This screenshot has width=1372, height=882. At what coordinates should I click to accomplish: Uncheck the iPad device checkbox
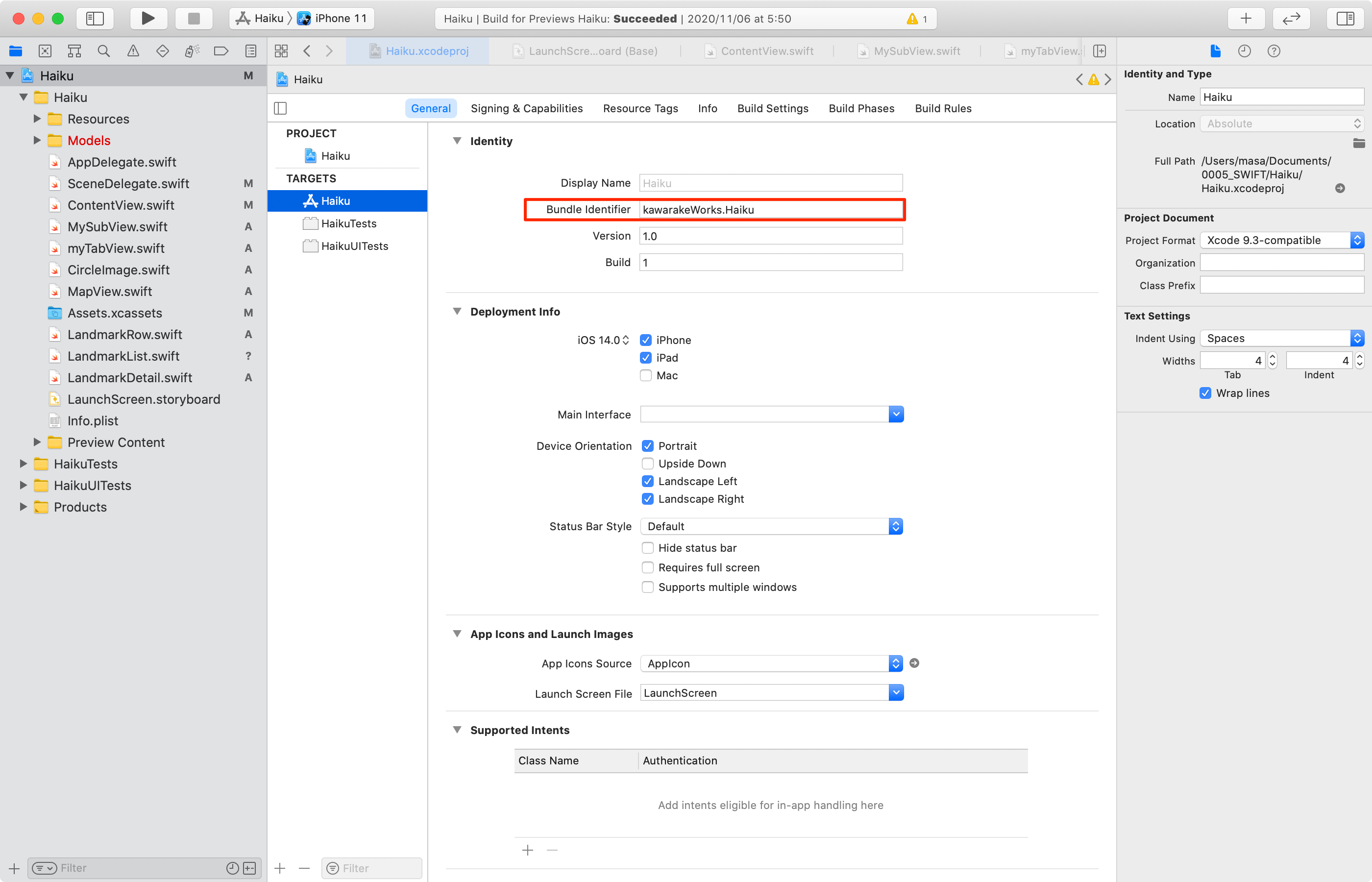pos(646,358)
